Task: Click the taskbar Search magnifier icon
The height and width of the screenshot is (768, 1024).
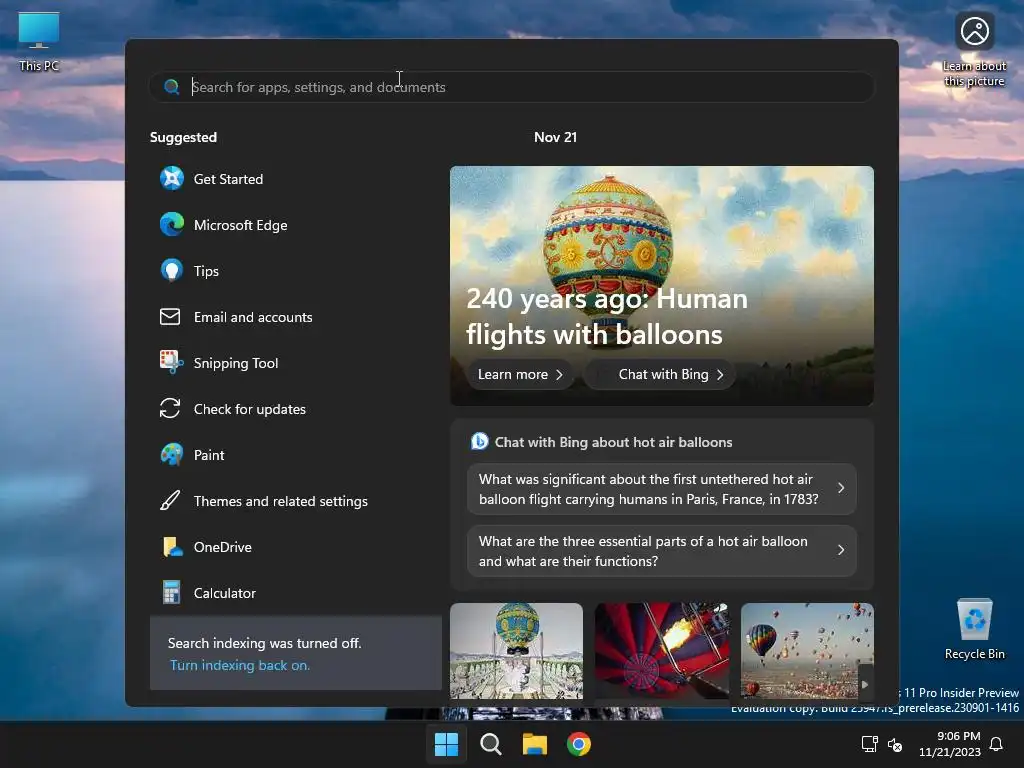Action: coord(490,744)
